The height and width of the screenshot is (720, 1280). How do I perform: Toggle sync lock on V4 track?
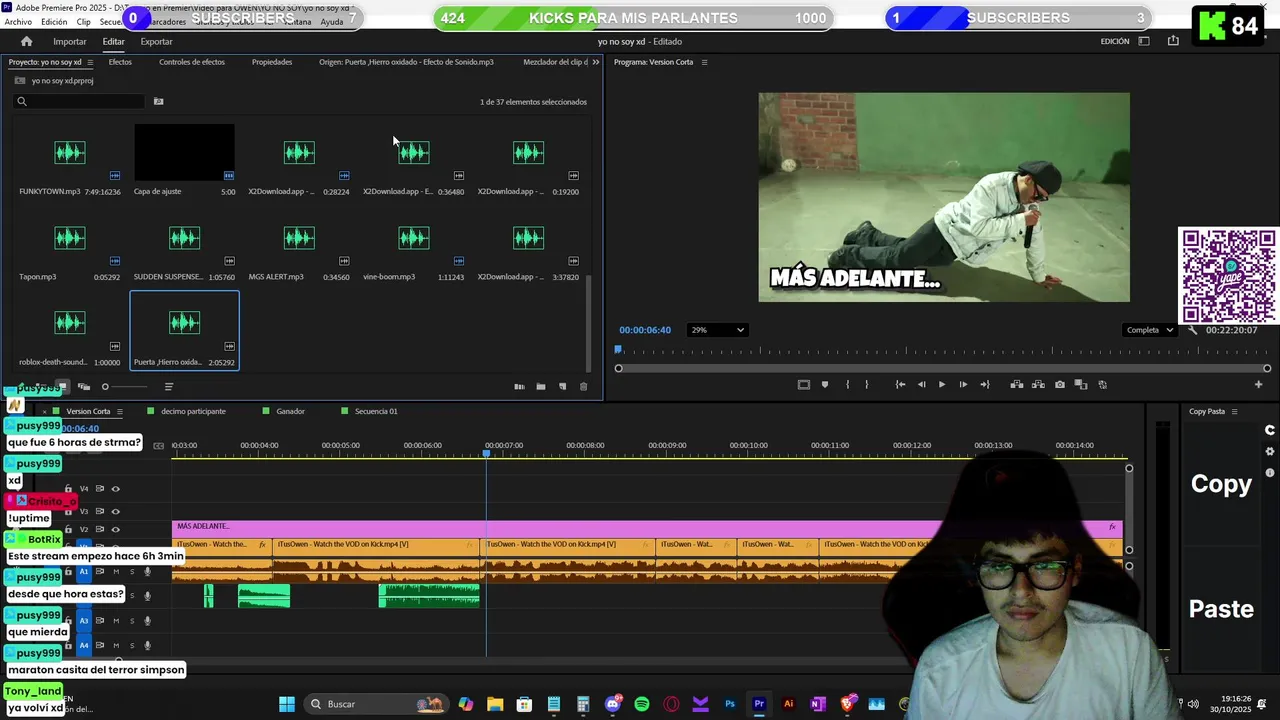pos(100,489)
